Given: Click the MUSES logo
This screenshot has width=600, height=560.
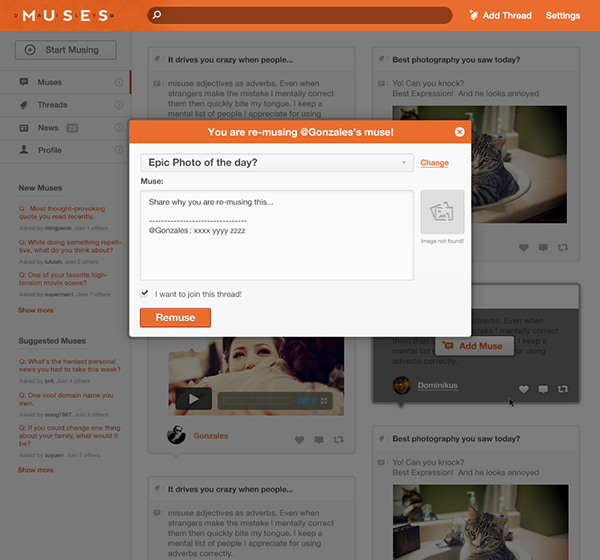Looking at the screenshot, I should (64, 16).
